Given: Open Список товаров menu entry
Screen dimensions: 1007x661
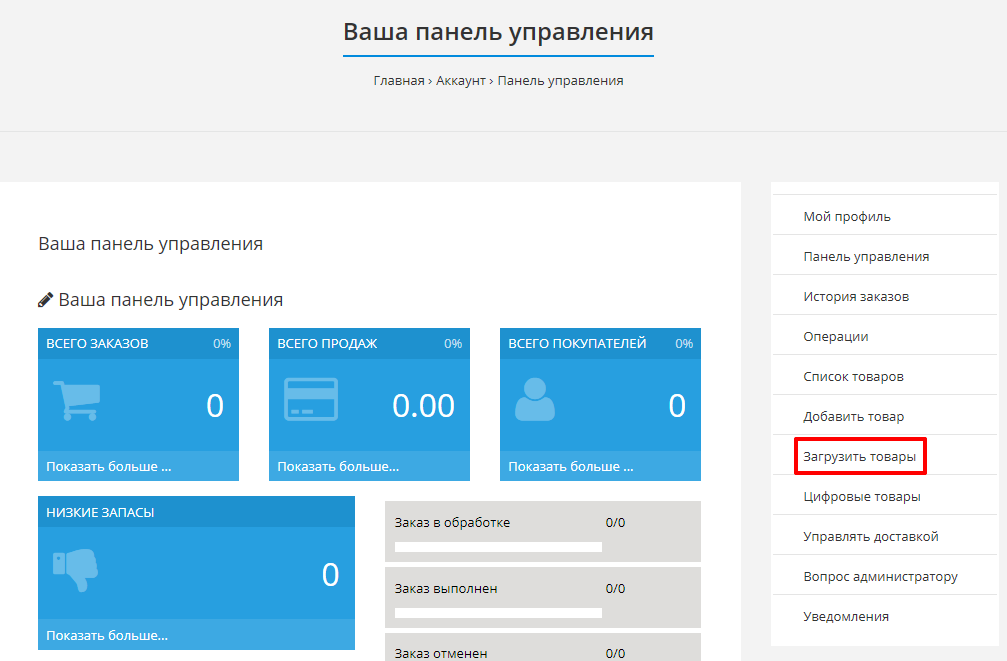Looking at the screenshot, I should tap(853, 376).
